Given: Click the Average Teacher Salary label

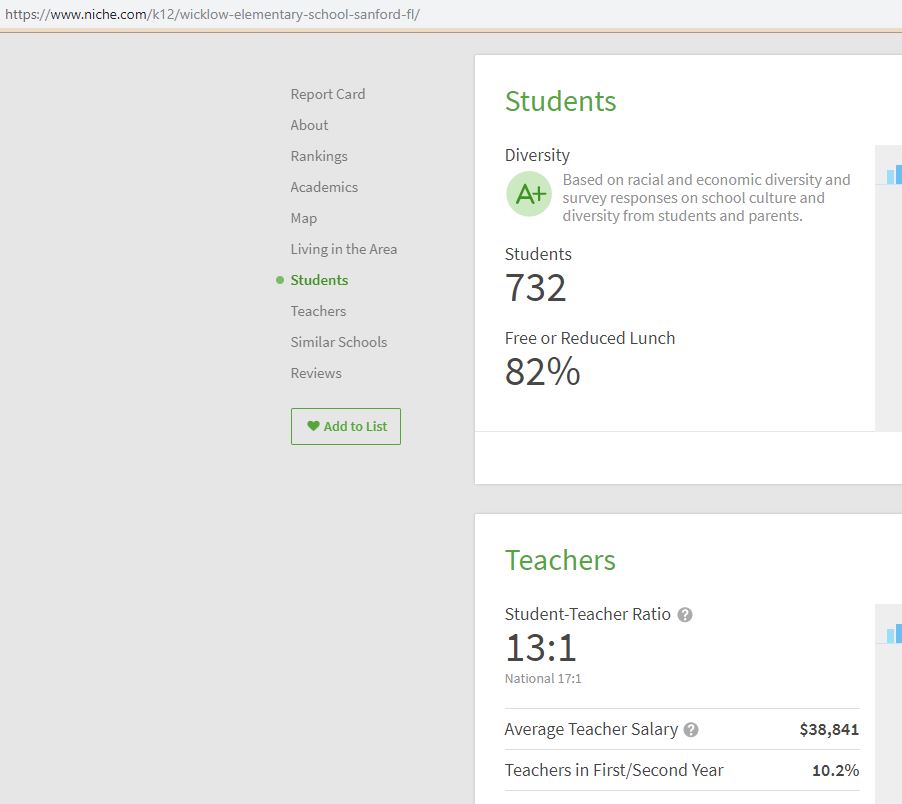Looking at the screenshot, I should tap(591, 729).
